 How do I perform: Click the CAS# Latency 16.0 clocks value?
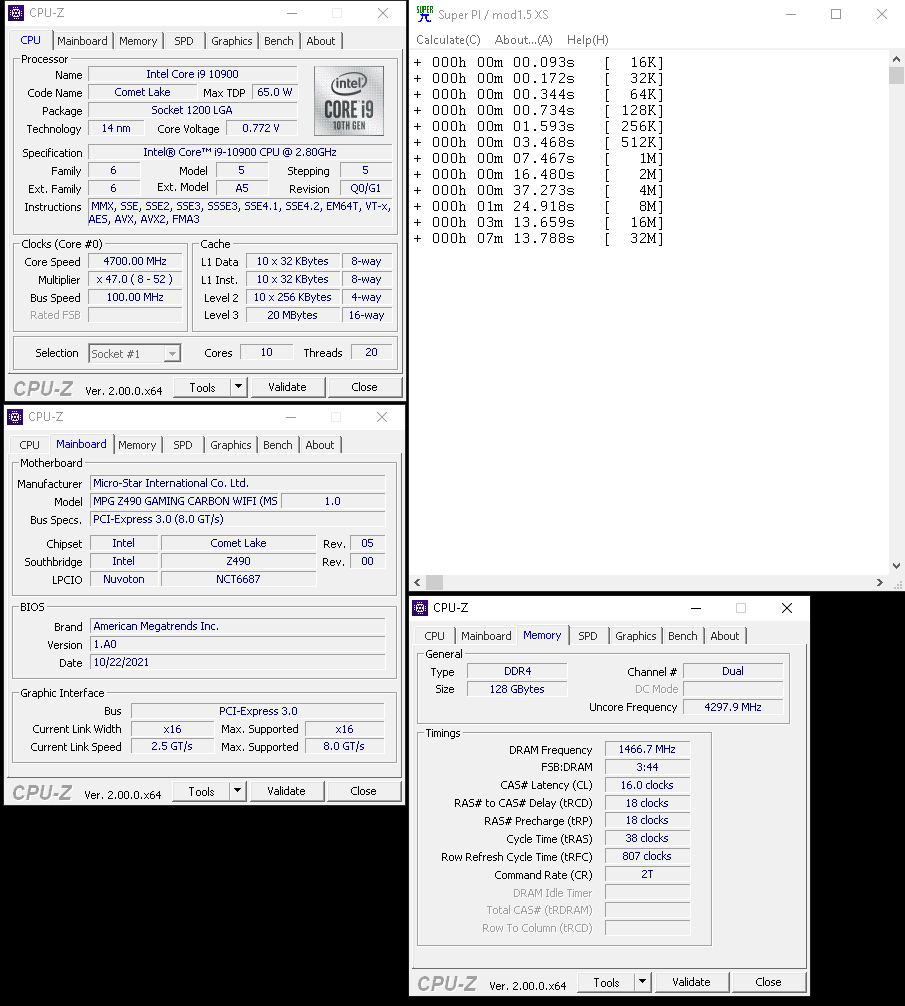[647, 785]
